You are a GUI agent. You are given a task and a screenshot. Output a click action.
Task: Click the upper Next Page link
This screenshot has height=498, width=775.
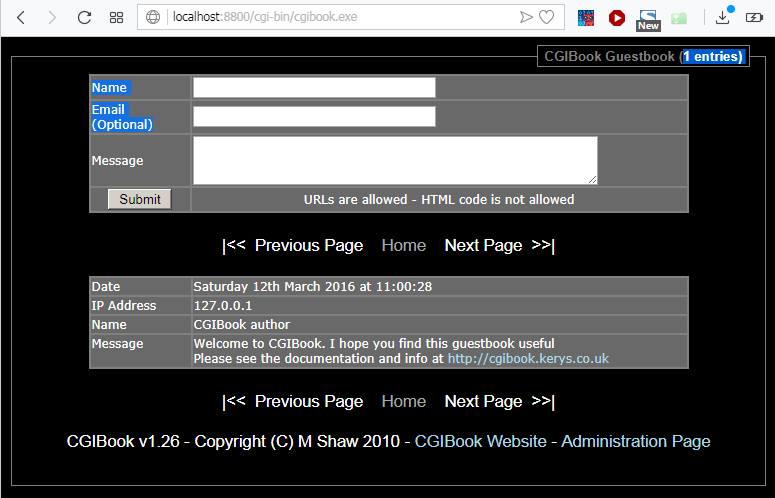[483, 246]
